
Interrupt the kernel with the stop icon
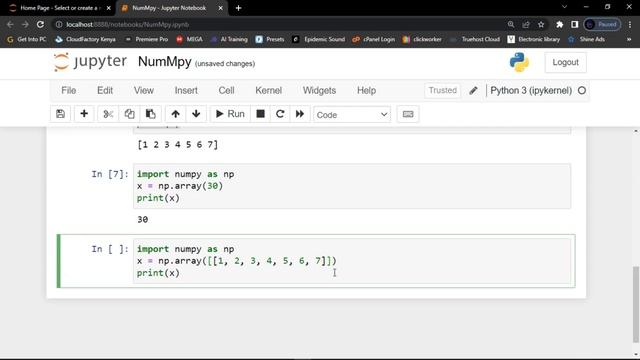pos(260,114)
